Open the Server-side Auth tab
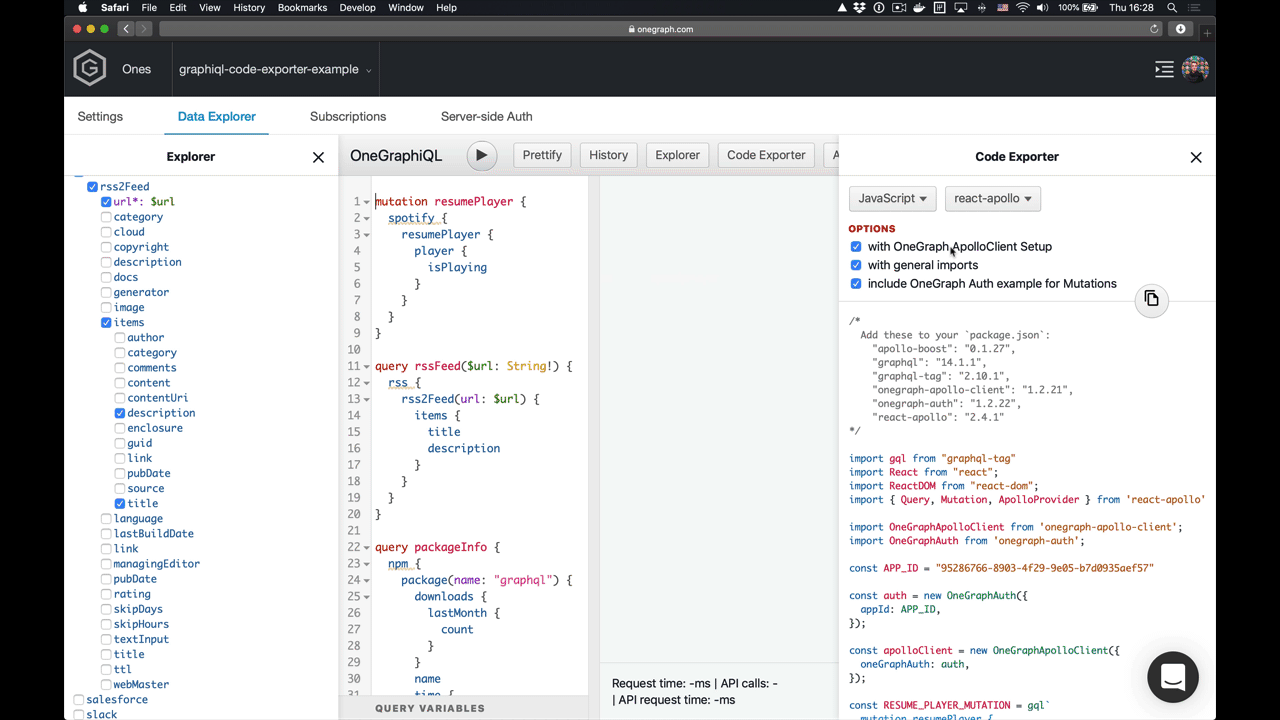The width and height of the screenshot is (1280, 720). [486, 116]
